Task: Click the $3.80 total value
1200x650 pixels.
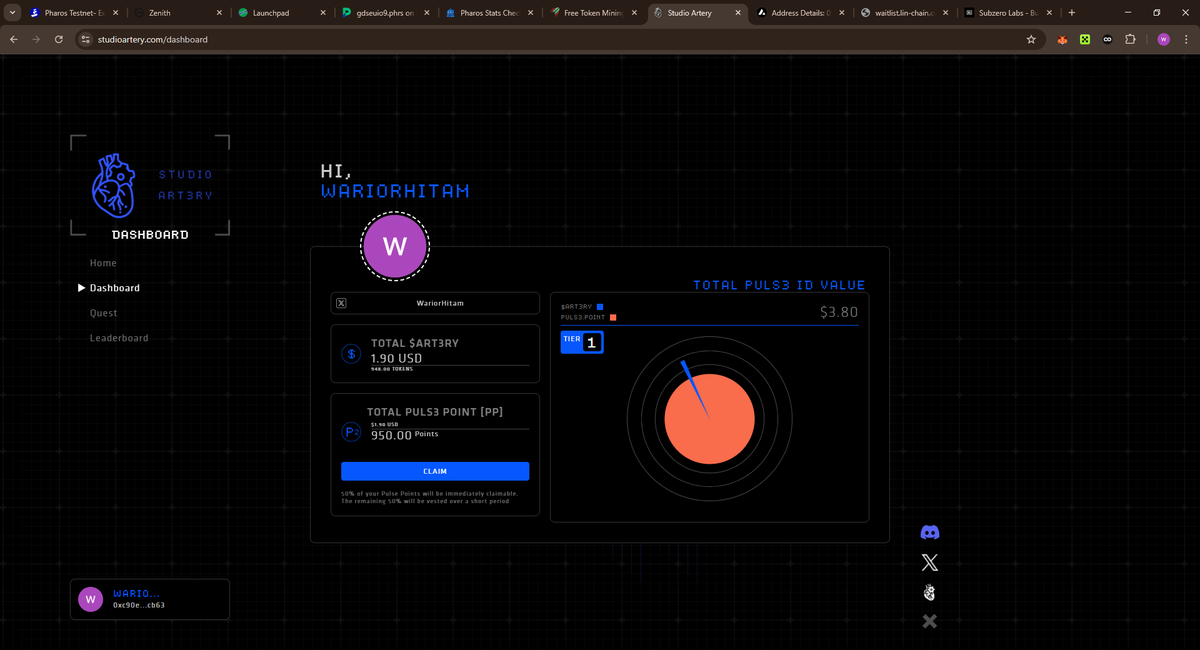Action: coord(838,312)
